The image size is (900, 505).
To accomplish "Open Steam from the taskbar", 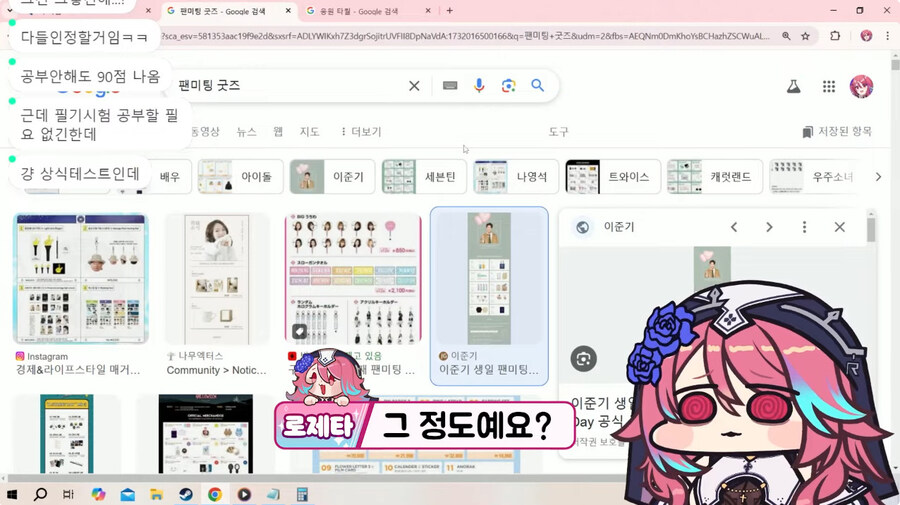I will tap(185, 494).
